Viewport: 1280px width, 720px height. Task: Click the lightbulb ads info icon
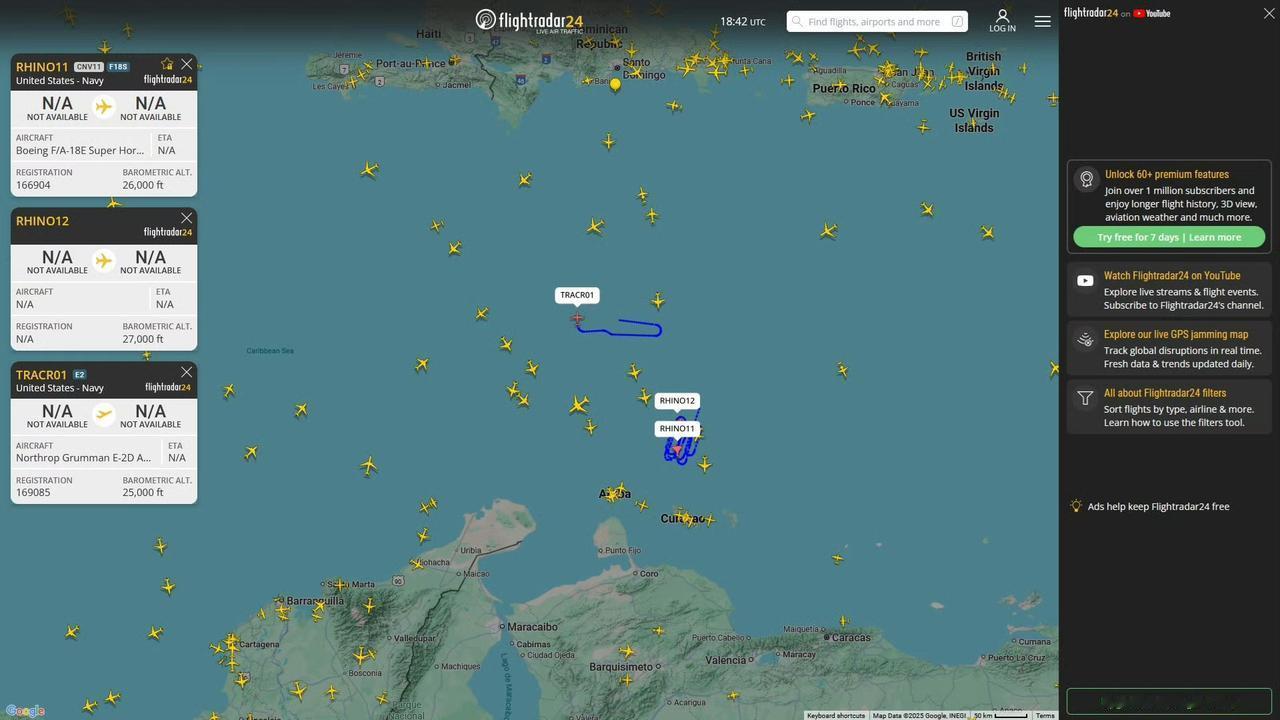[x=1076, y=506]
